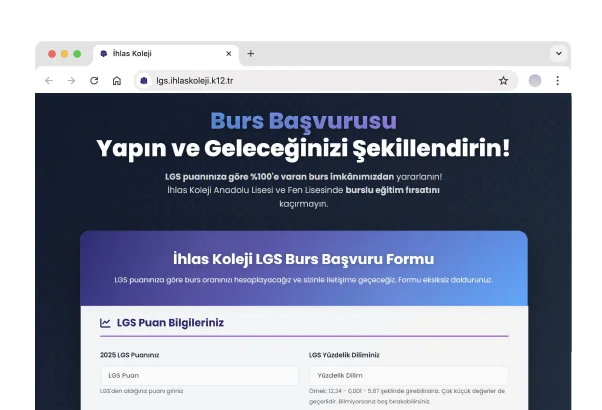Go to the browser home icon
This screenshot has height=410, width=602.
pos(117,81)
